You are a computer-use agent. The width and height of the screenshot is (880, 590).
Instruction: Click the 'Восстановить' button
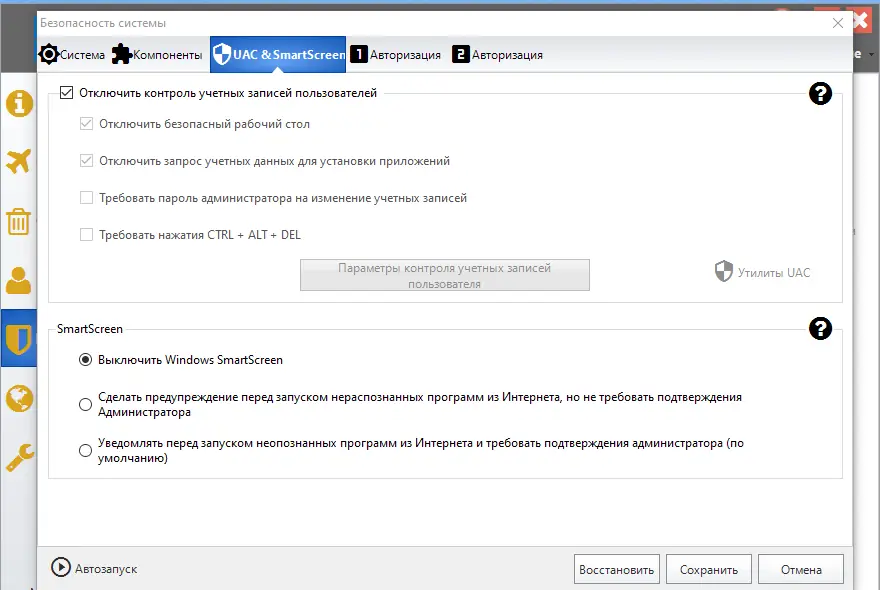(616, 568)
